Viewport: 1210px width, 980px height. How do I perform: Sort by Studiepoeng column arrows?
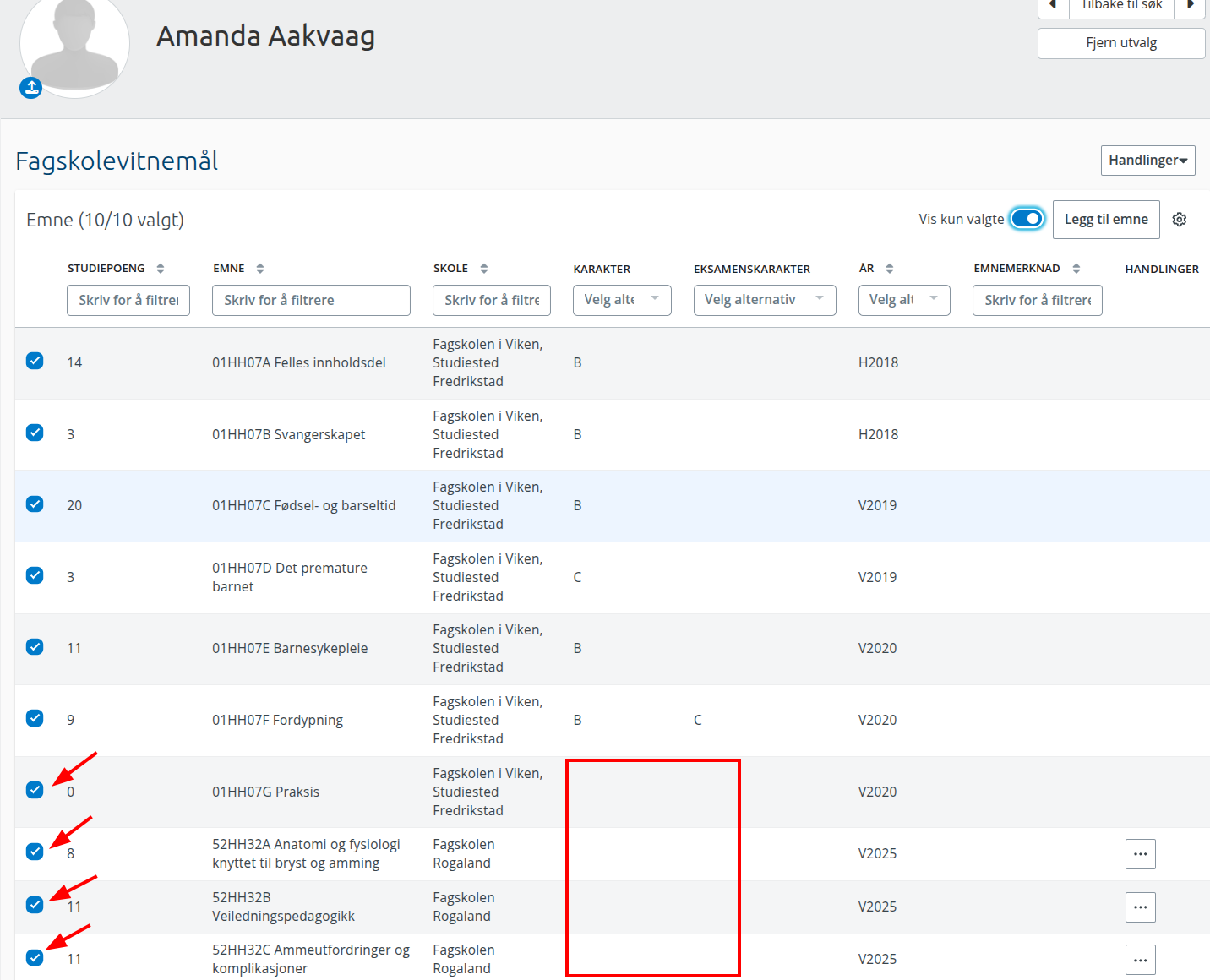[x=161, y=269]
